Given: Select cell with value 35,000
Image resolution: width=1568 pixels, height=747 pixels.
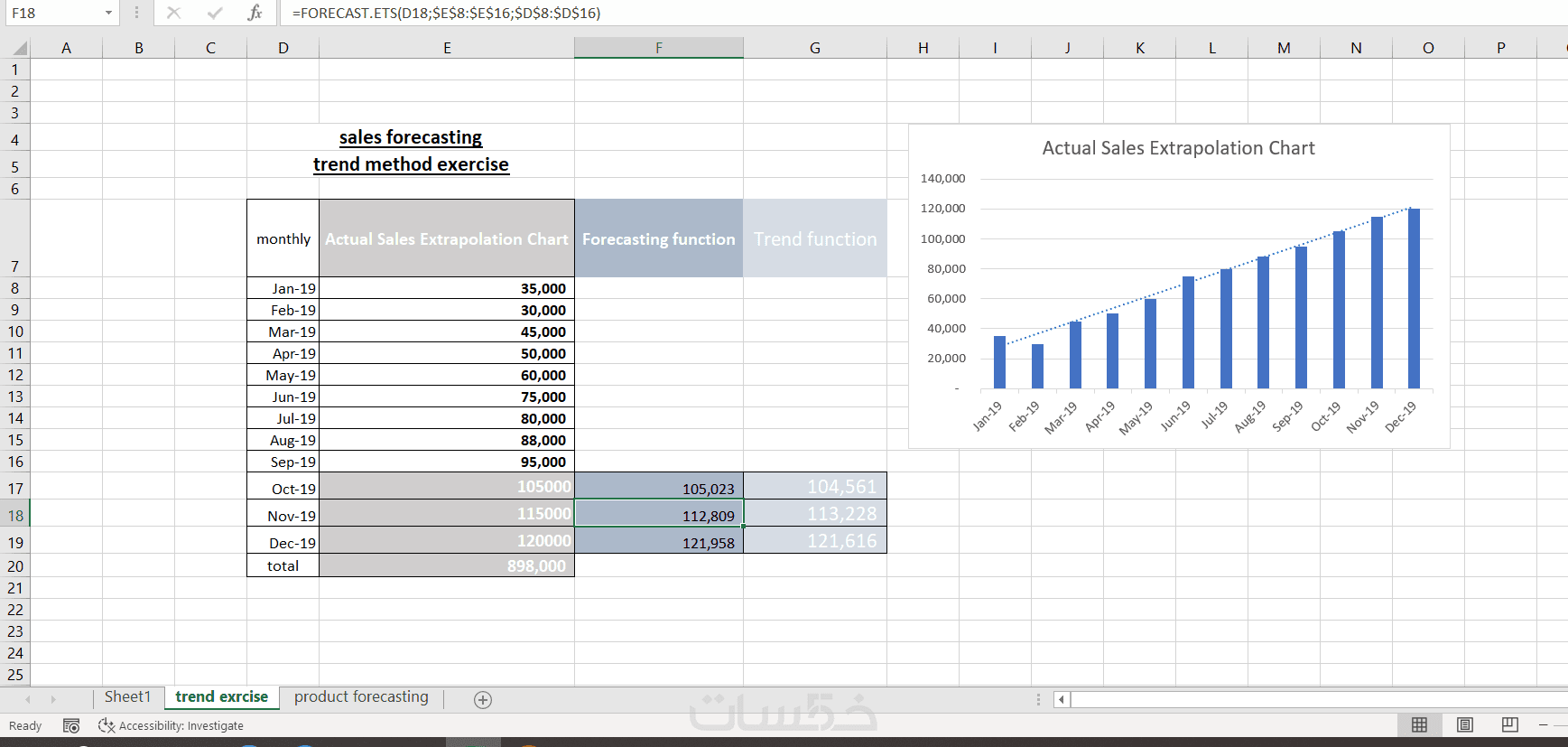Looking at the screenshot, I should [x=447, y=288].
